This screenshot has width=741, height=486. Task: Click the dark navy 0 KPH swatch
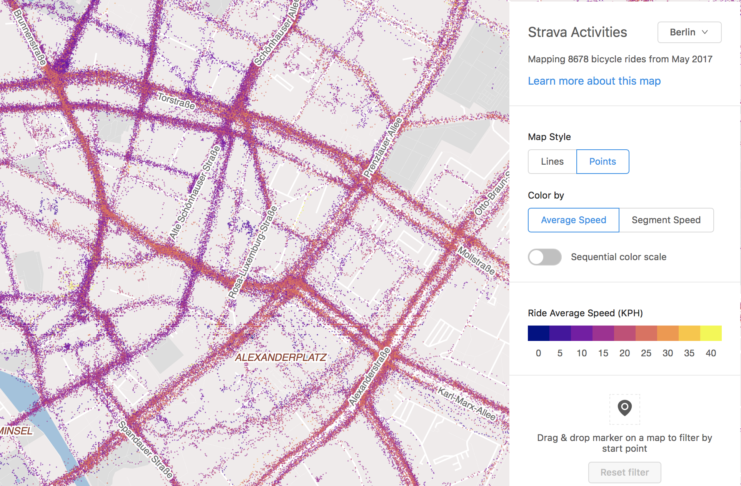click(x=538, y=333)
